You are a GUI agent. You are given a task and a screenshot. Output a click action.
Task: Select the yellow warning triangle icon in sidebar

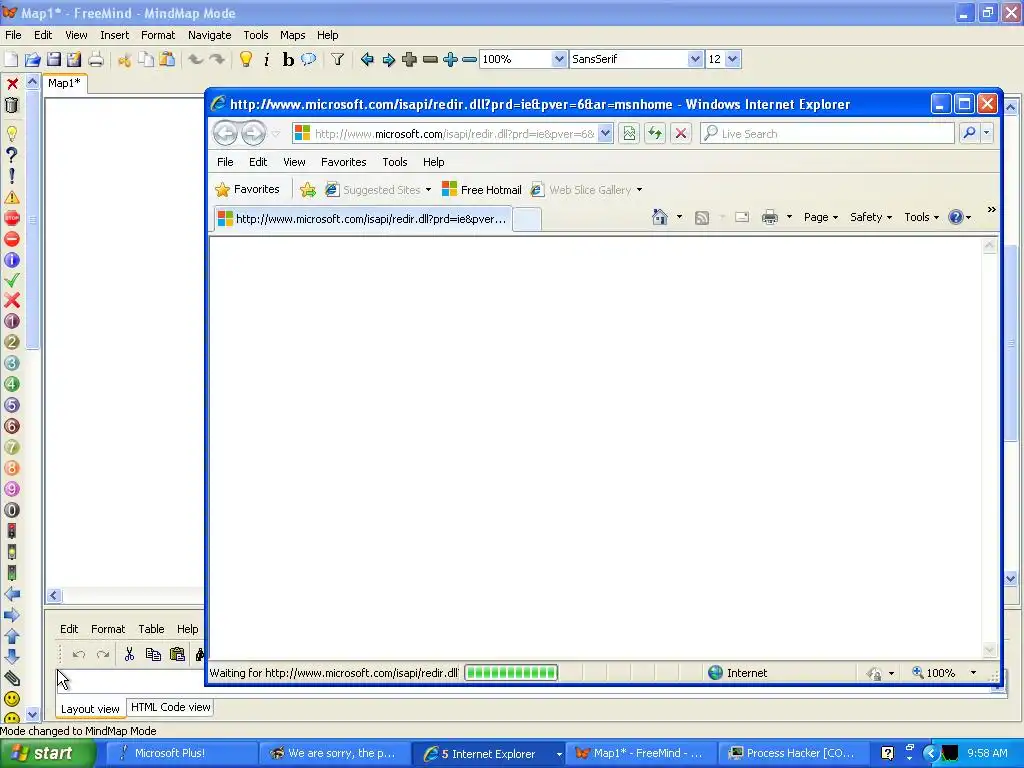click(x=12, y=197)
